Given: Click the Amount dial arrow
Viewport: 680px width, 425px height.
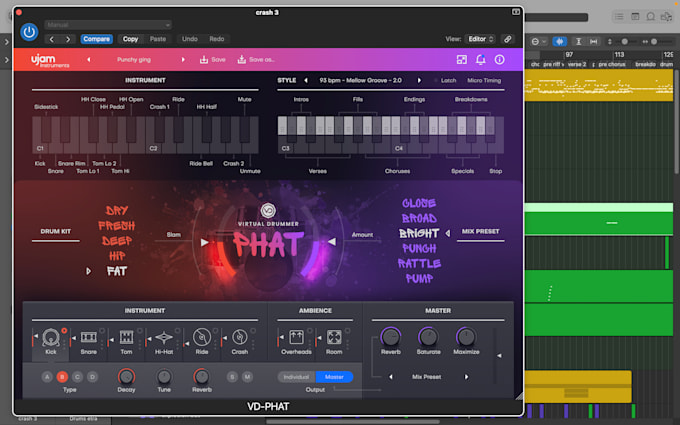Looking at the screenshot, I should [332, 242].
